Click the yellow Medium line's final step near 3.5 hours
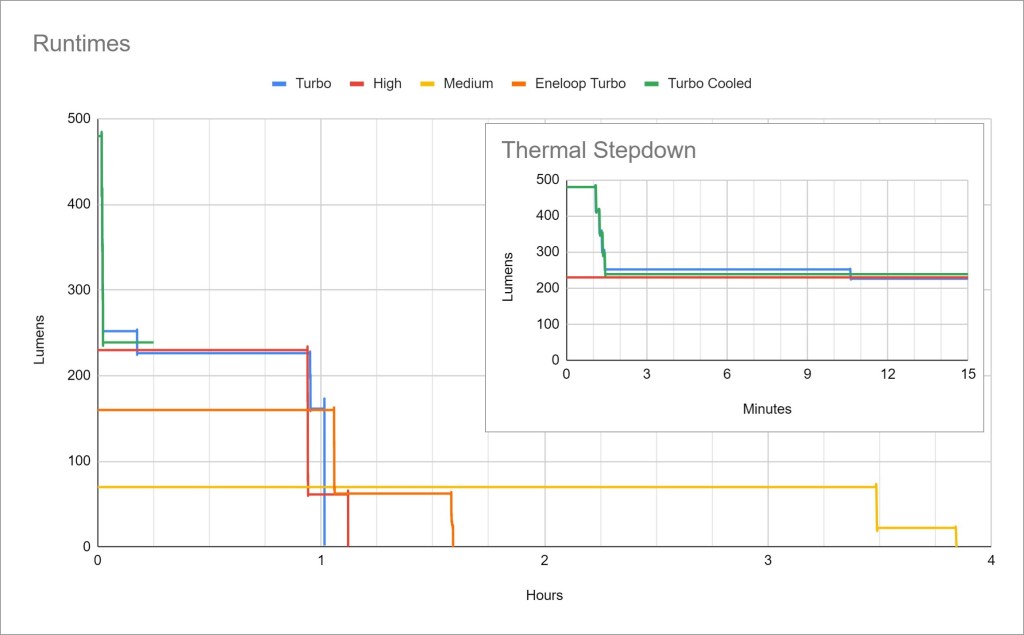1024x635 pixels. pyautogui.click(x=915, y=527)
